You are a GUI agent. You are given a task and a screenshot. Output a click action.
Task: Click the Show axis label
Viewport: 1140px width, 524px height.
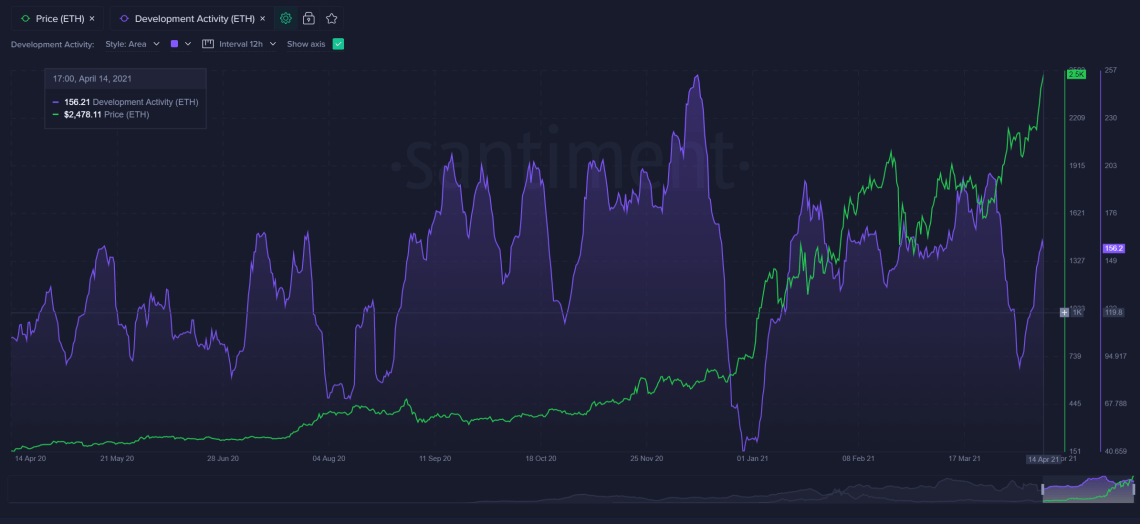pos(305,44)
